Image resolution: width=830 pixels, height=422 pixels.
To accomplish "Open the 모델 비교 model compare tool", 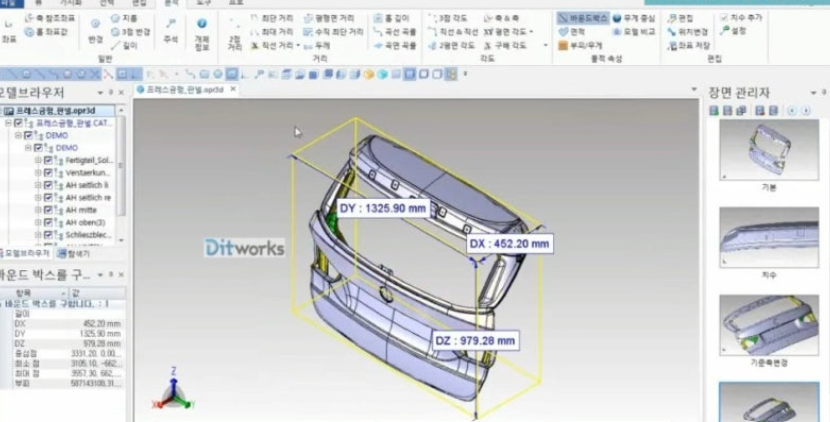I will coord(634,32).
